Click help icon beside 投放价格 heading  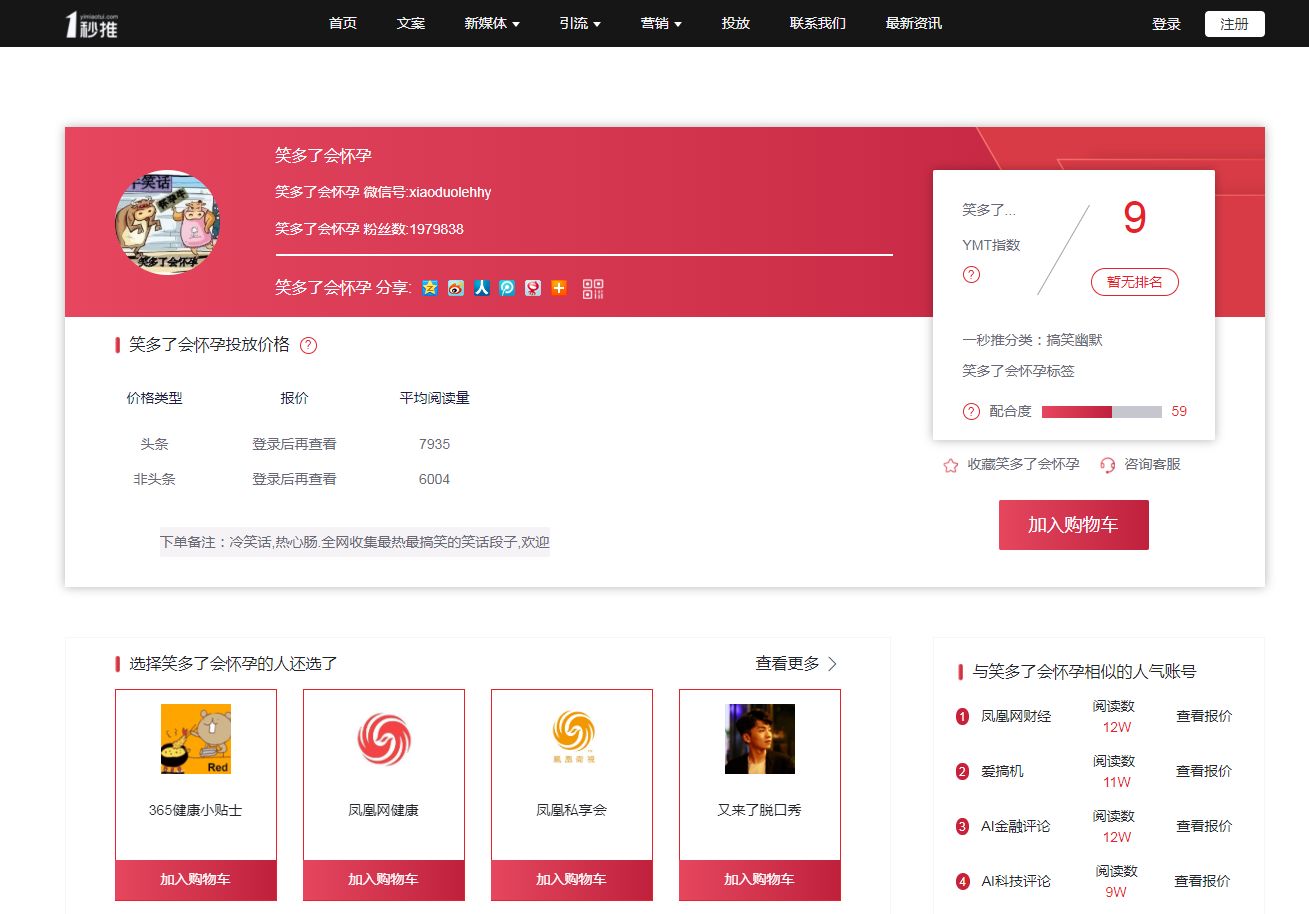coord(309,346)
